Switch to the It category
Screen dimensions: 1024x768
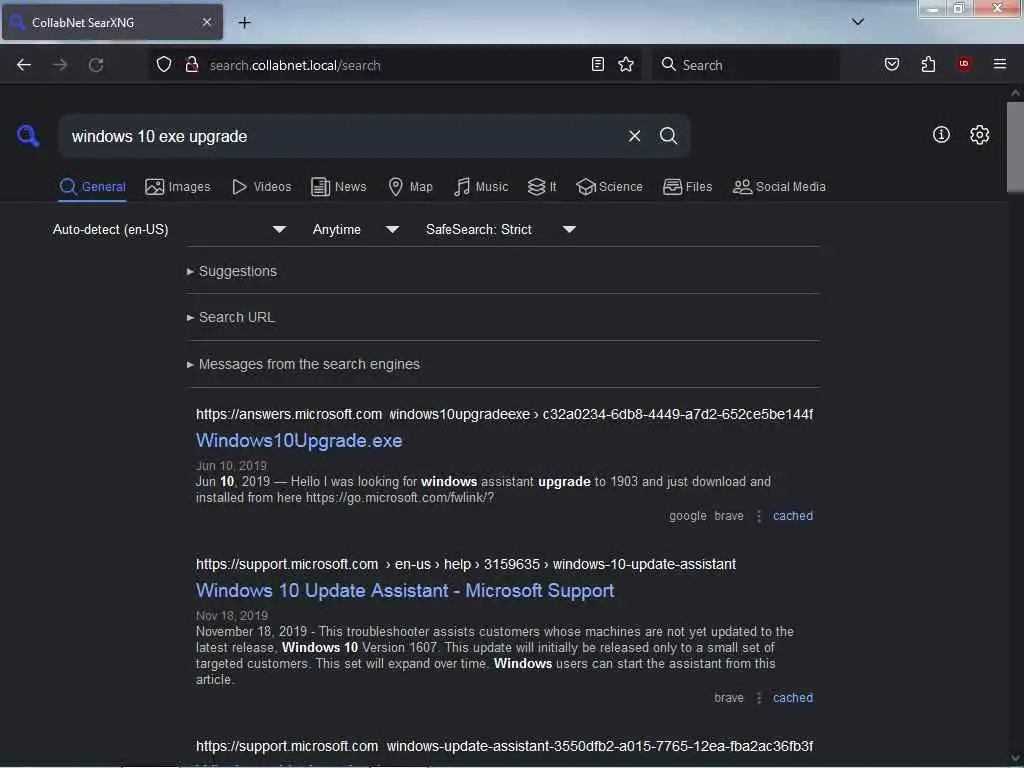tap(542, 187)
